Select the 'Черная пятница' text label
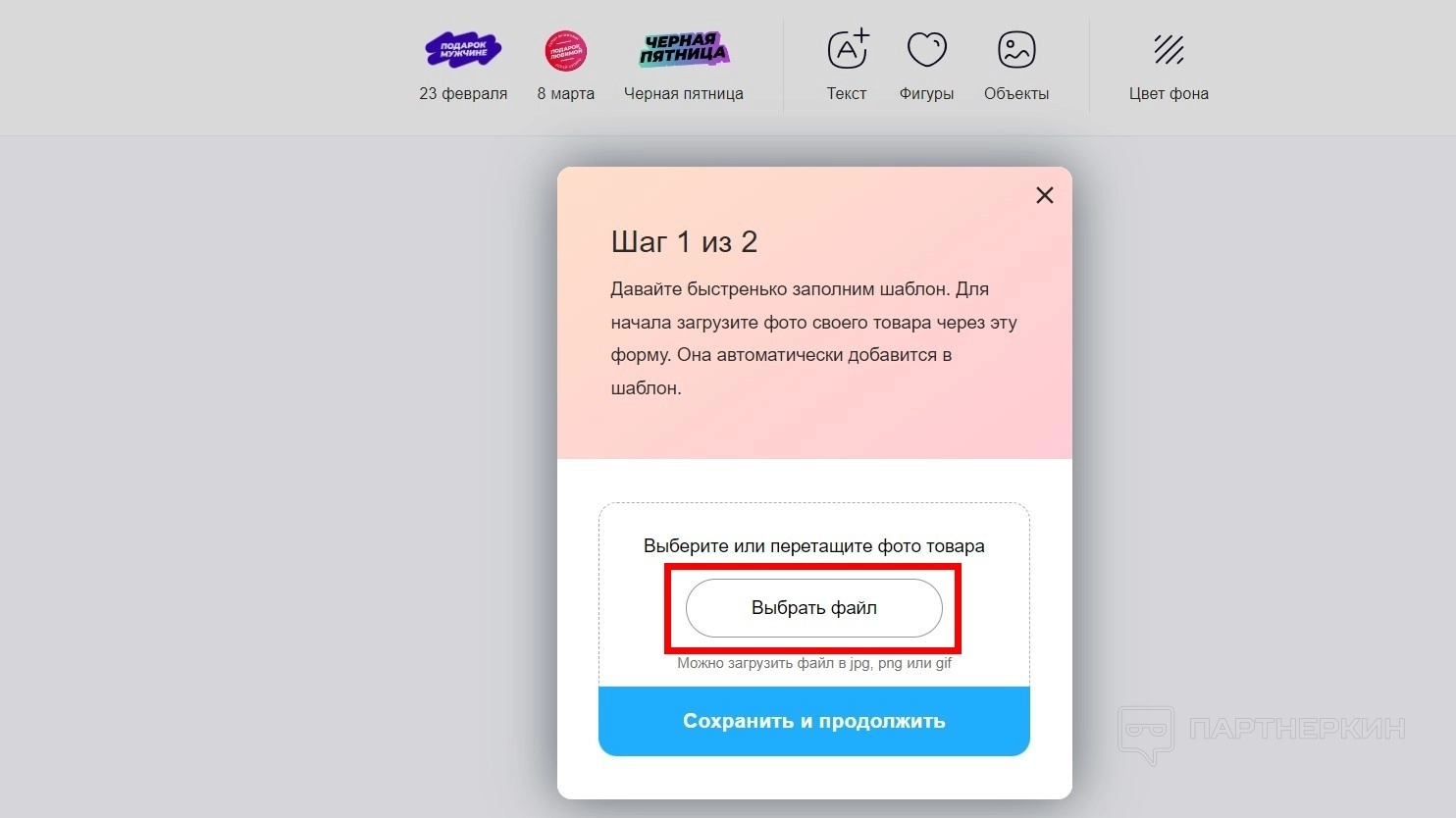 click(x=684, y=94)
